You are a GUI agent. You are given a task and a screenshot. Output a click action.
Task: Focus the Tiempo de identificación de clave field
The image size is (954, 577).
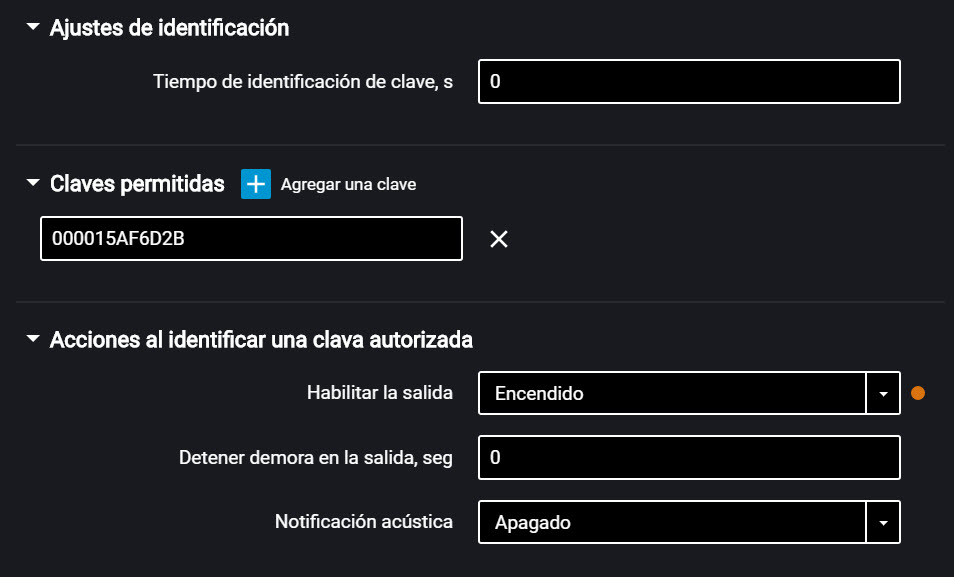(689, 82)
